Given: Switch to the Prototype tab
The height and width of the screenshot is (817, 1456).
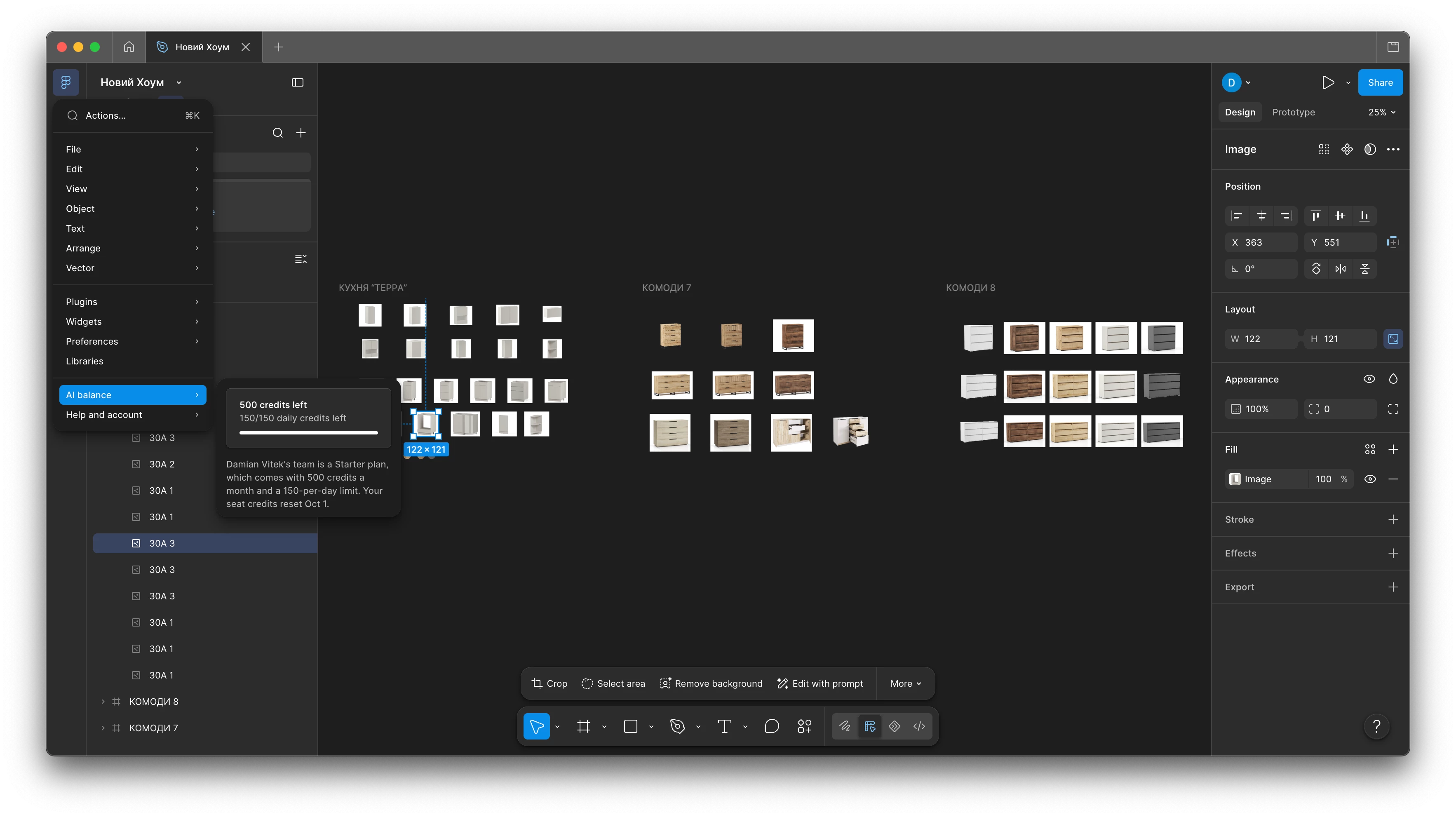Looking at the screenshot, I should pyautogui.click(x=1293, y=113).
